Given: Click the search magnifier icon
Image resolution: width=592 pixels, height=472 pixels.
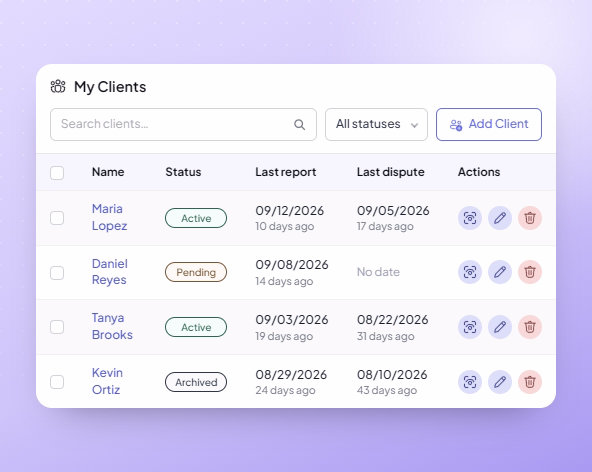Looking at the screenshot, I should pos(299,125).
